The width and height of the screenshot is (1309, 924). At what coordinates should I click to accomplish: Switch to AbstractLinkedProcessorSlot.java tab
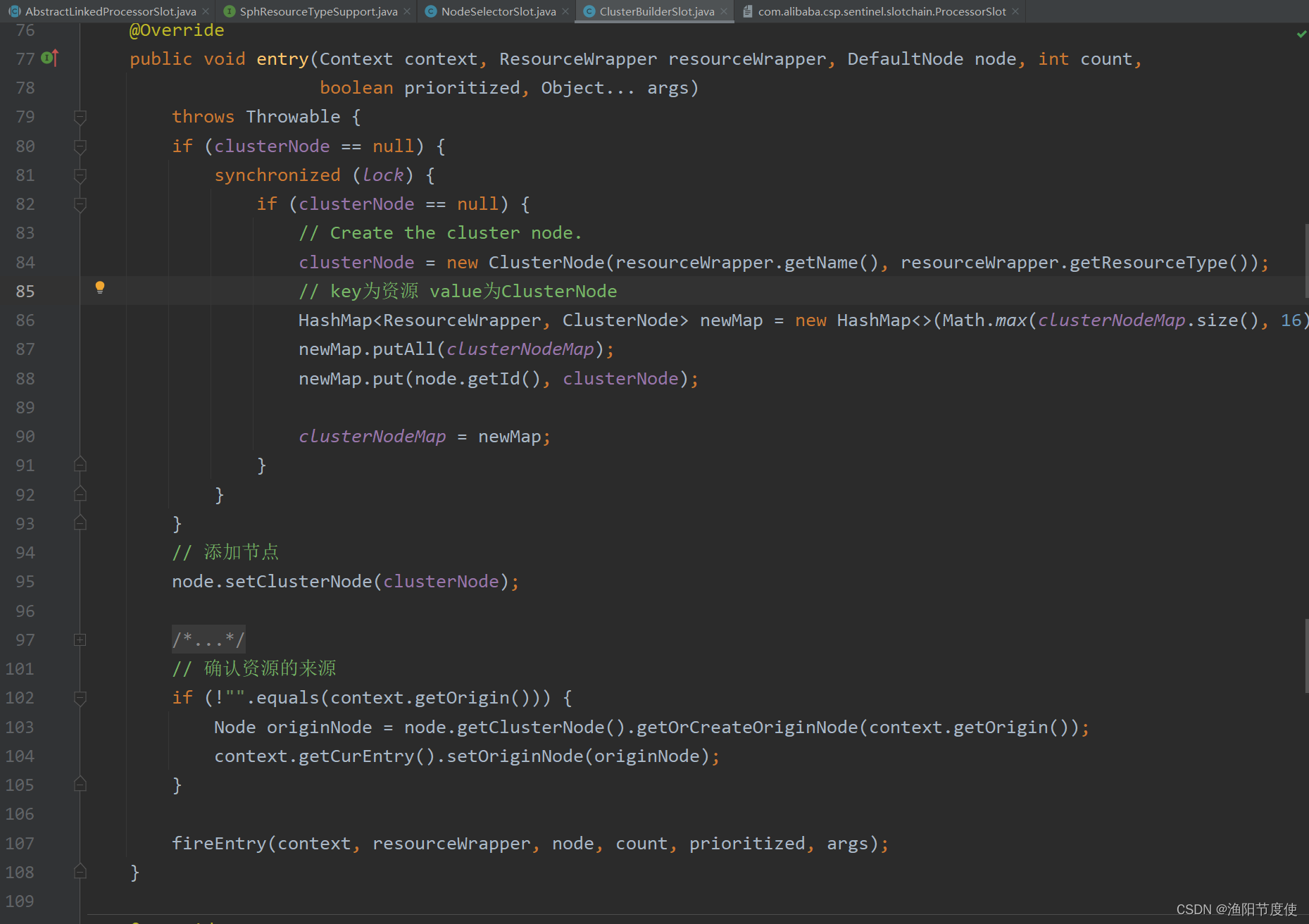[x=111, y=11]
